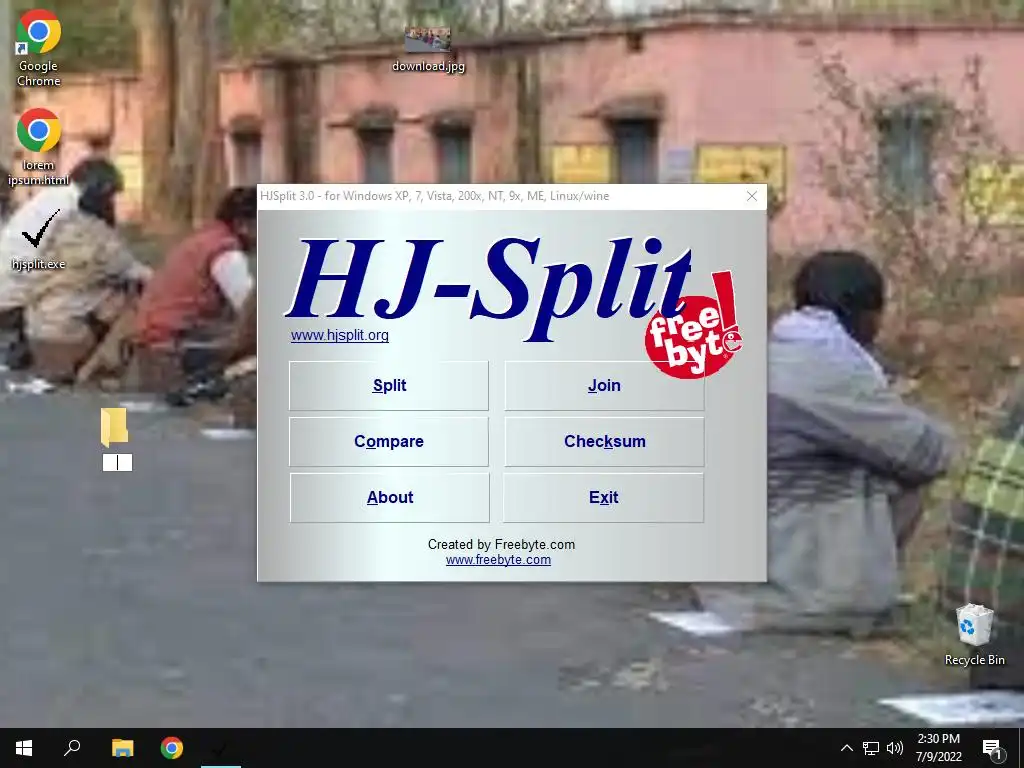Show the About dialog

point(389,498)
